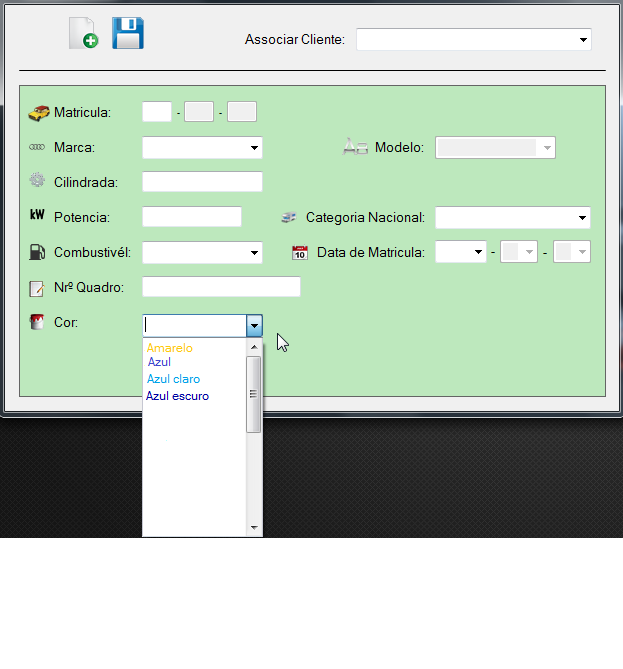Image resolution: width=623 pixels, height=669 pixels.
Task: Click the Cor list scrollbar up arrow
Action: click(x=254, y=347)
